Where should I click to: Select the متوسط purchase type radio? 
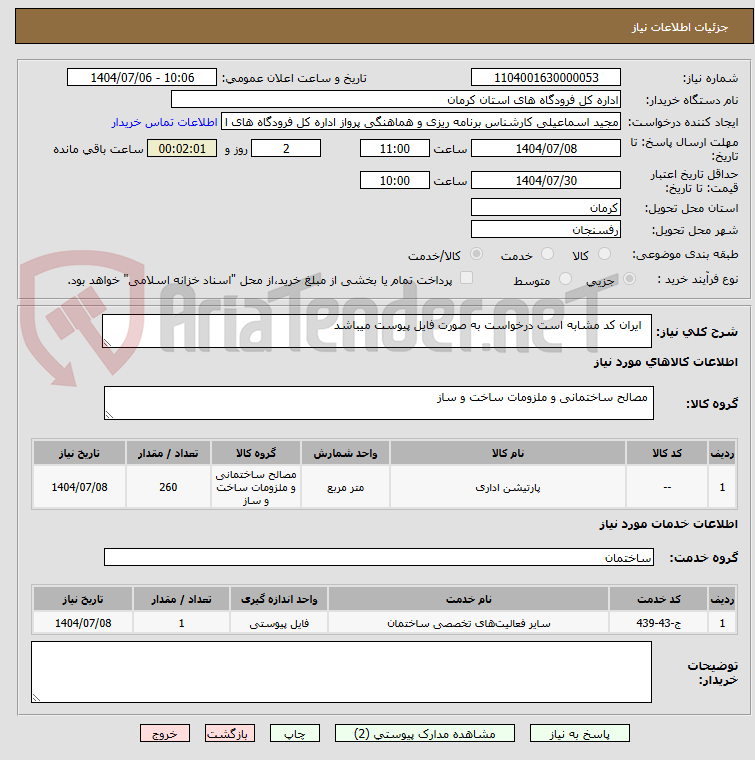tap(565, 279)
